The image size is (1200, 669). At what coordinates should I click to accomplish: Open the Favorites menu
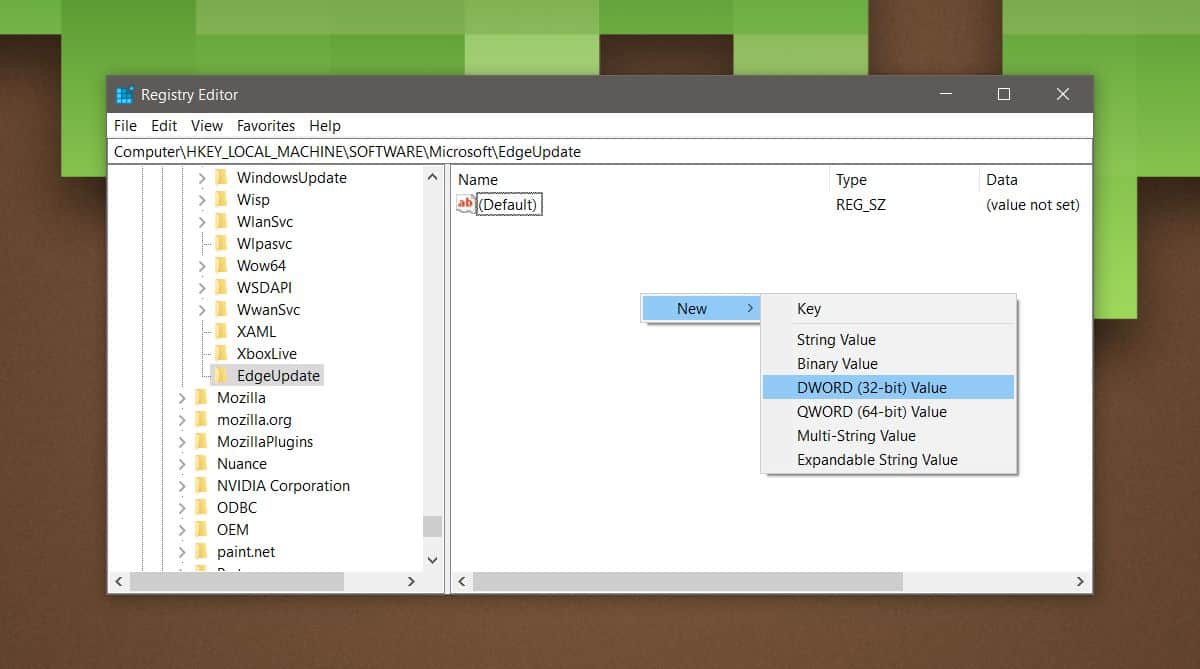pyautogui.click(x=266, y=126)
